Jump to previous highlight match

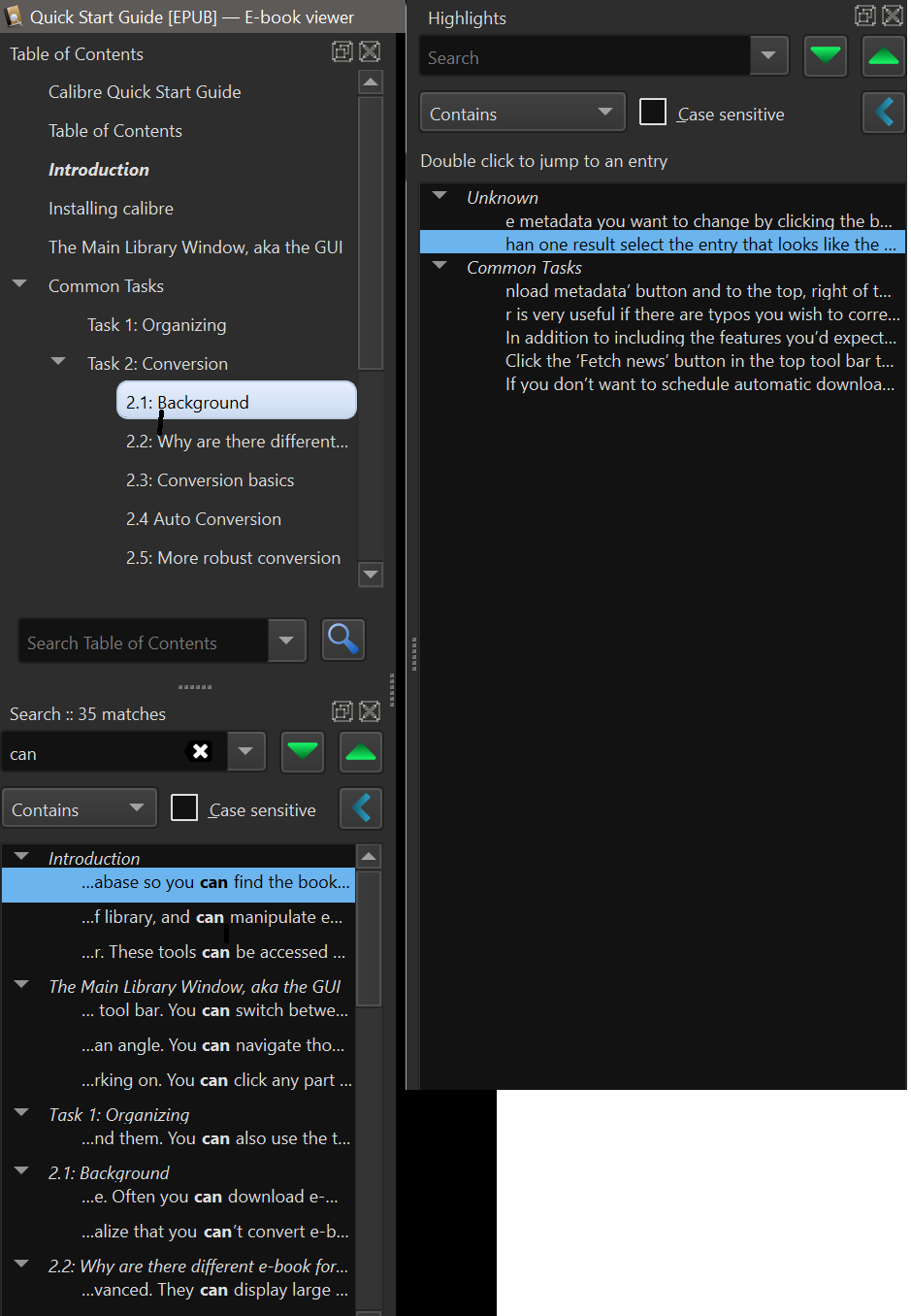click(884, 56)
